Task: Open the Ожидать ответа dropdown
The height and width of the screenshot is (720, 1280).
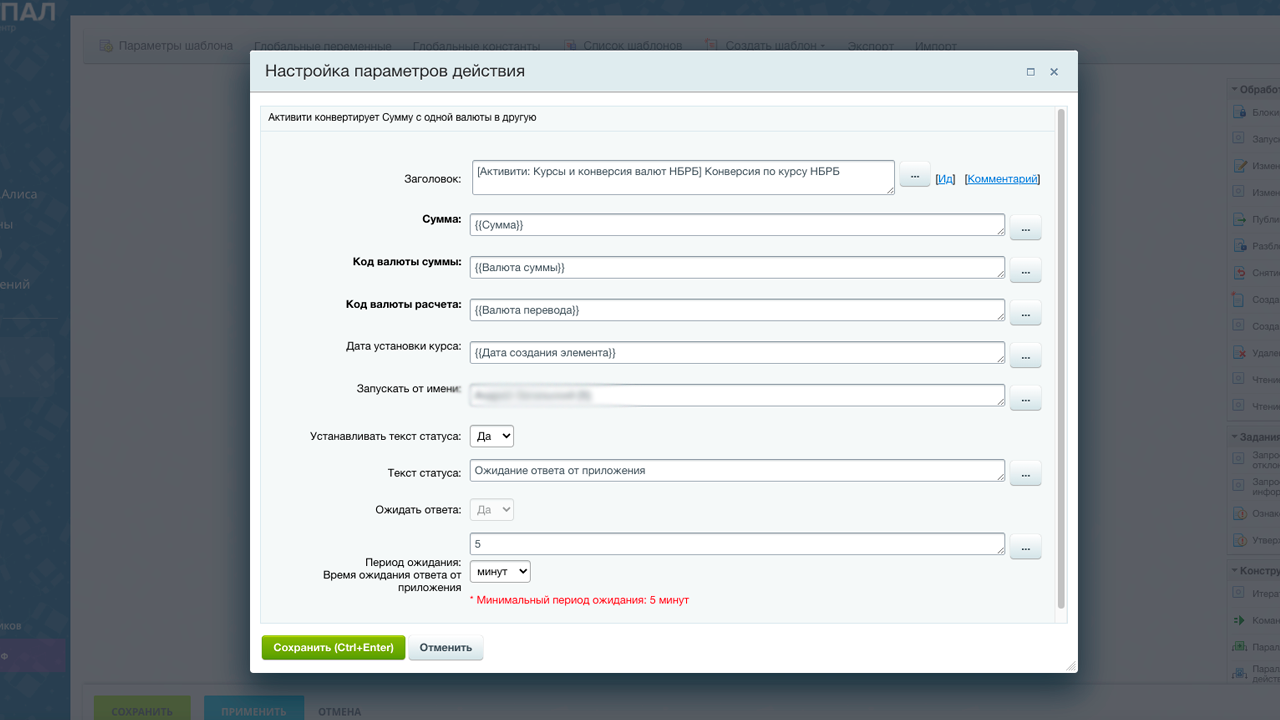Action: pos(491,510)
